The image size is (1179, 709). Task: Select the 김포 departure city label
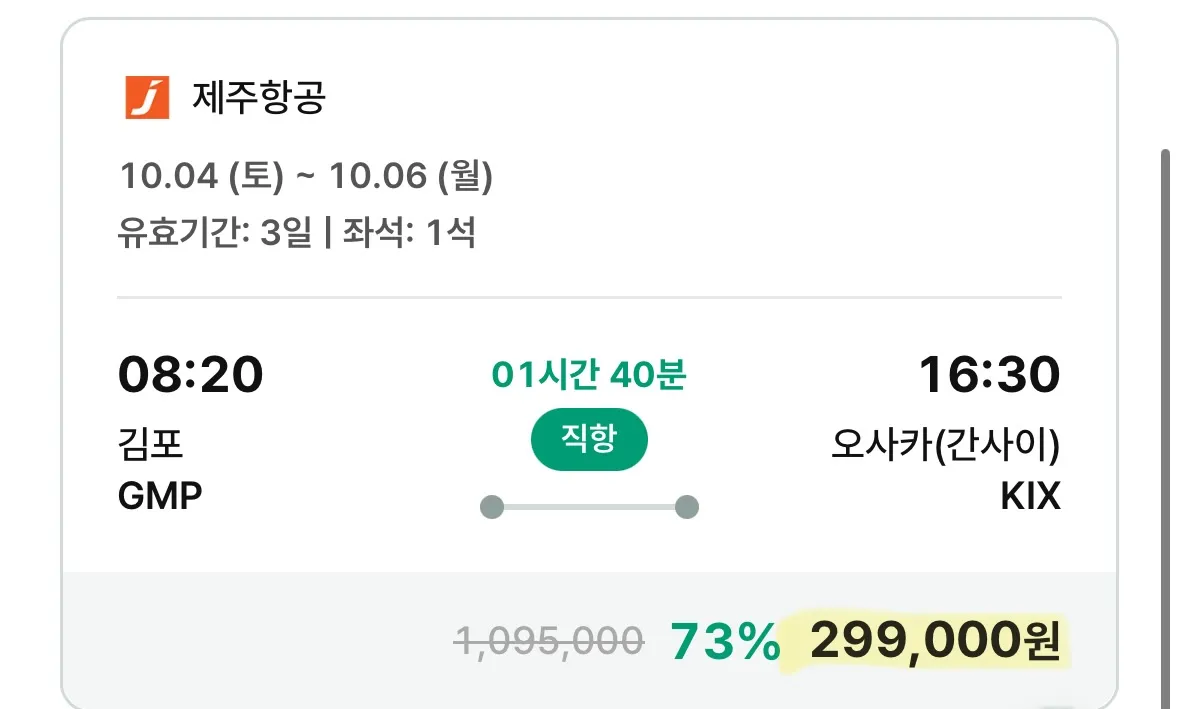pyautogui.click(x=151, y=443)
